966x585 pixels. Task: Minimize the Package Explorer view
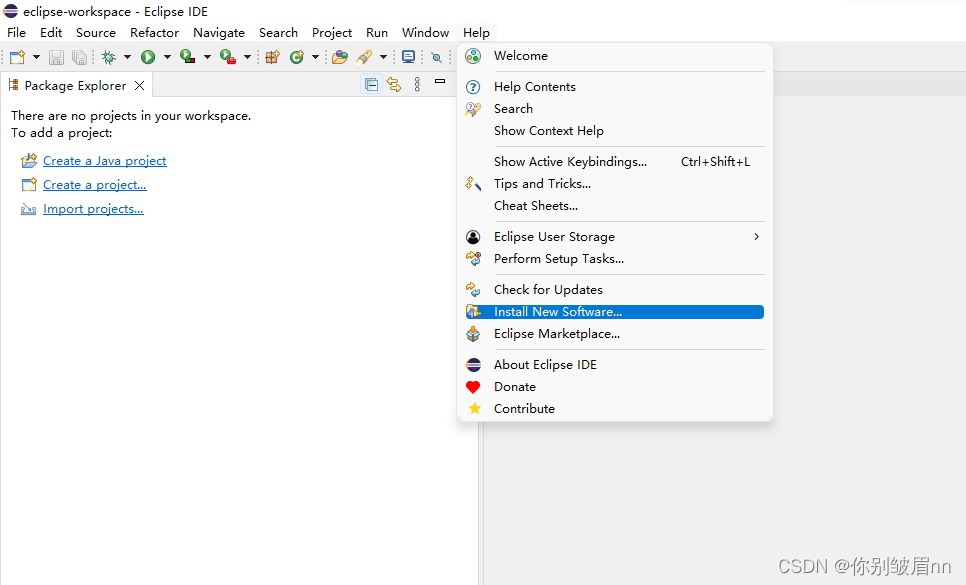440,82
